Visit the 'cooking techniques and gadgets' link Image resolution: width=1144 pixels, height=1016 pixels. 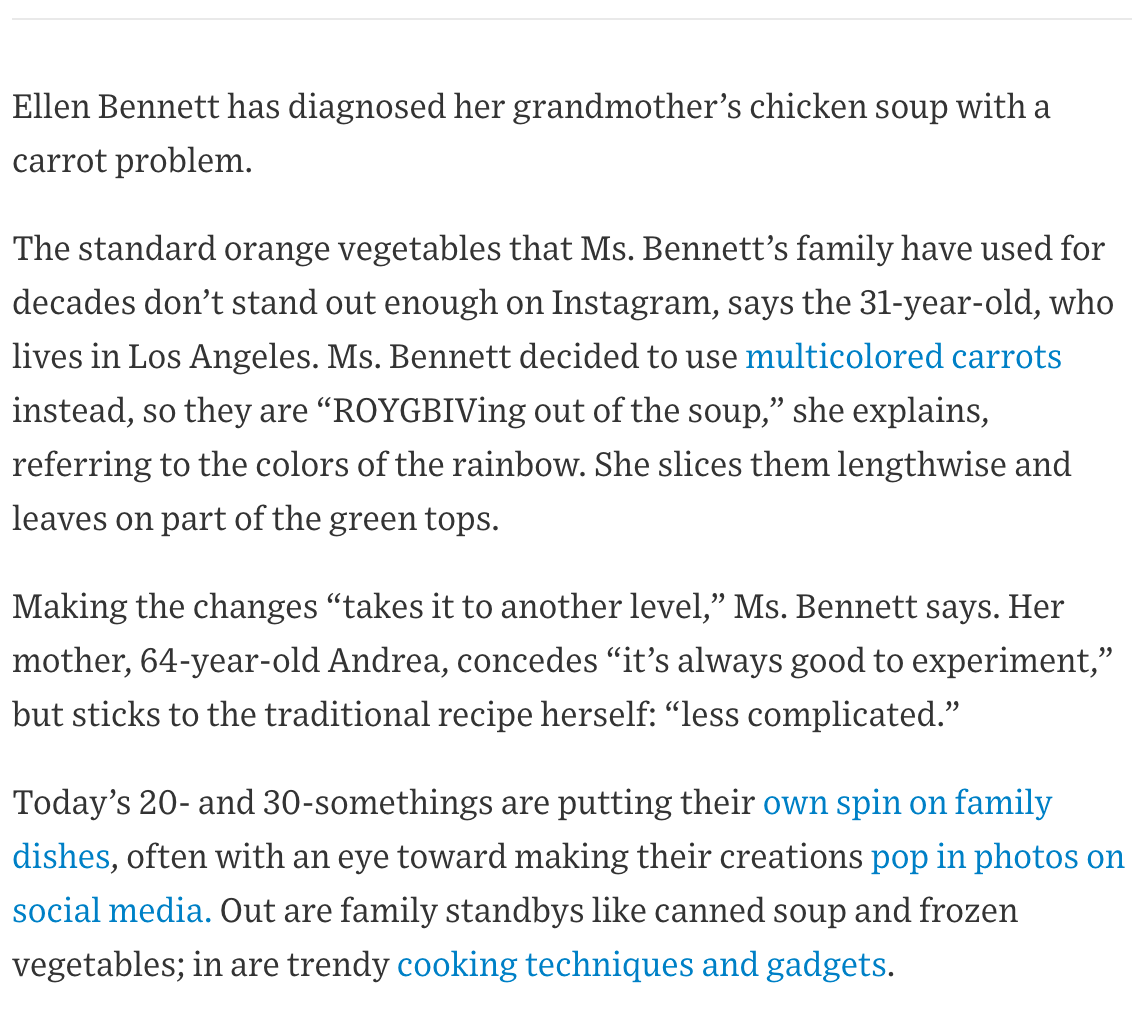pyautogui.click(x=641, y=964)
